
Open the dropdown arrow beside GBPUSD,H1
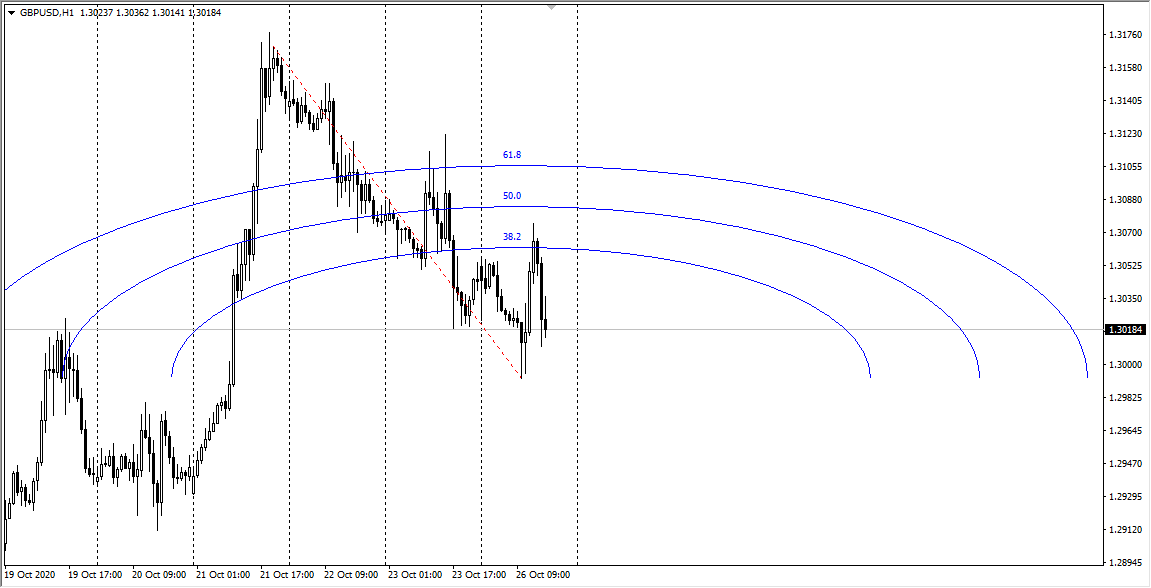coord(11,12)
